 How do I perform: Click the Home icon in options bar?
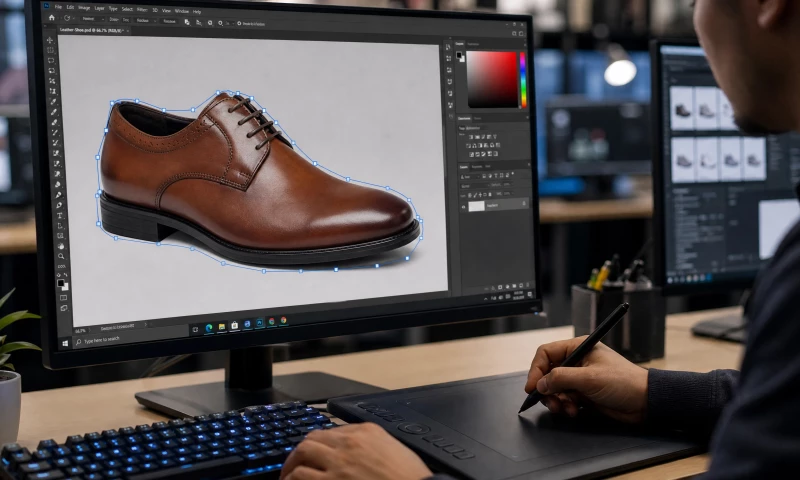coord(52,18)
